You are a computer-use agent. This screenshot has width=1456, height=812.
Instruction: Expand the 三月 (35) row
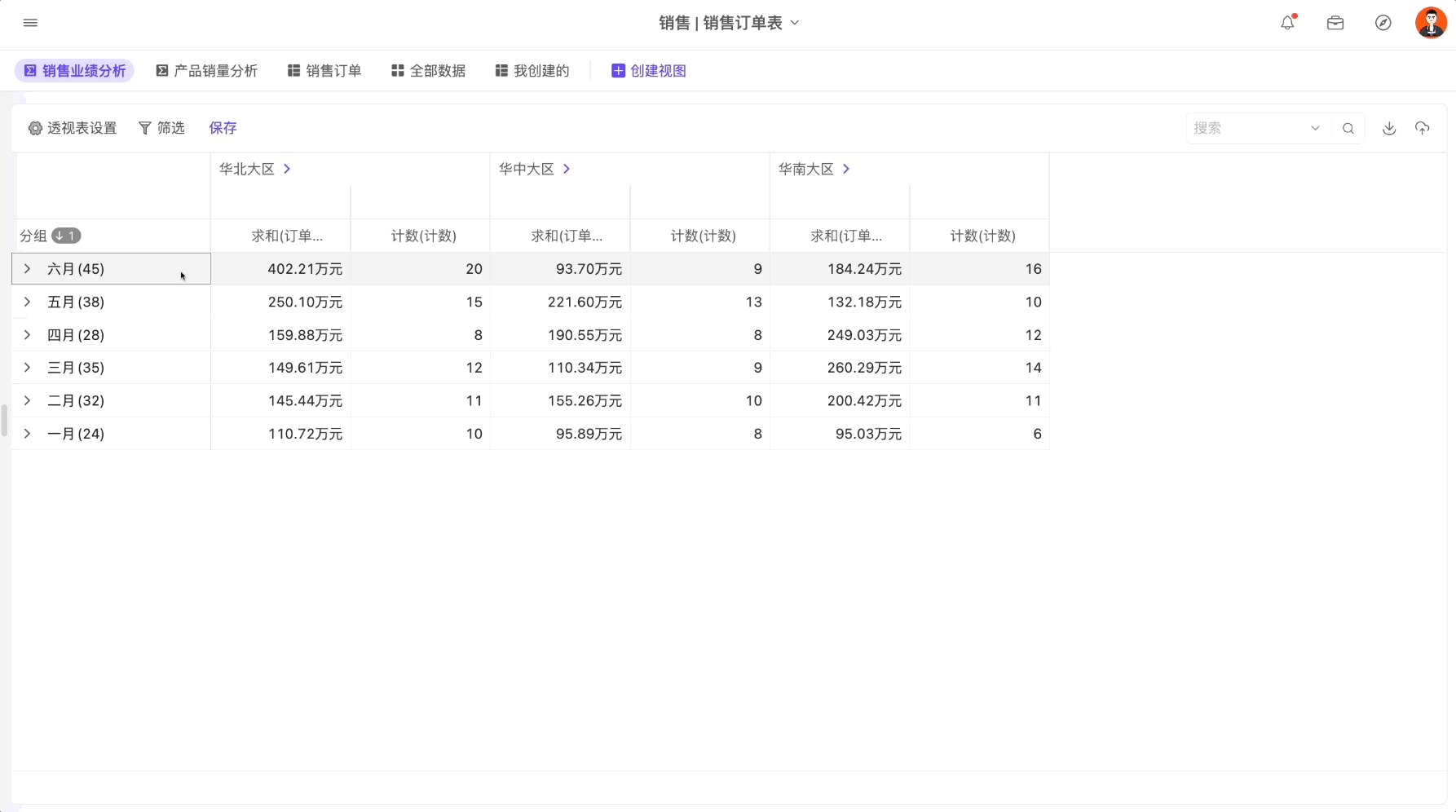coord(27,368)
